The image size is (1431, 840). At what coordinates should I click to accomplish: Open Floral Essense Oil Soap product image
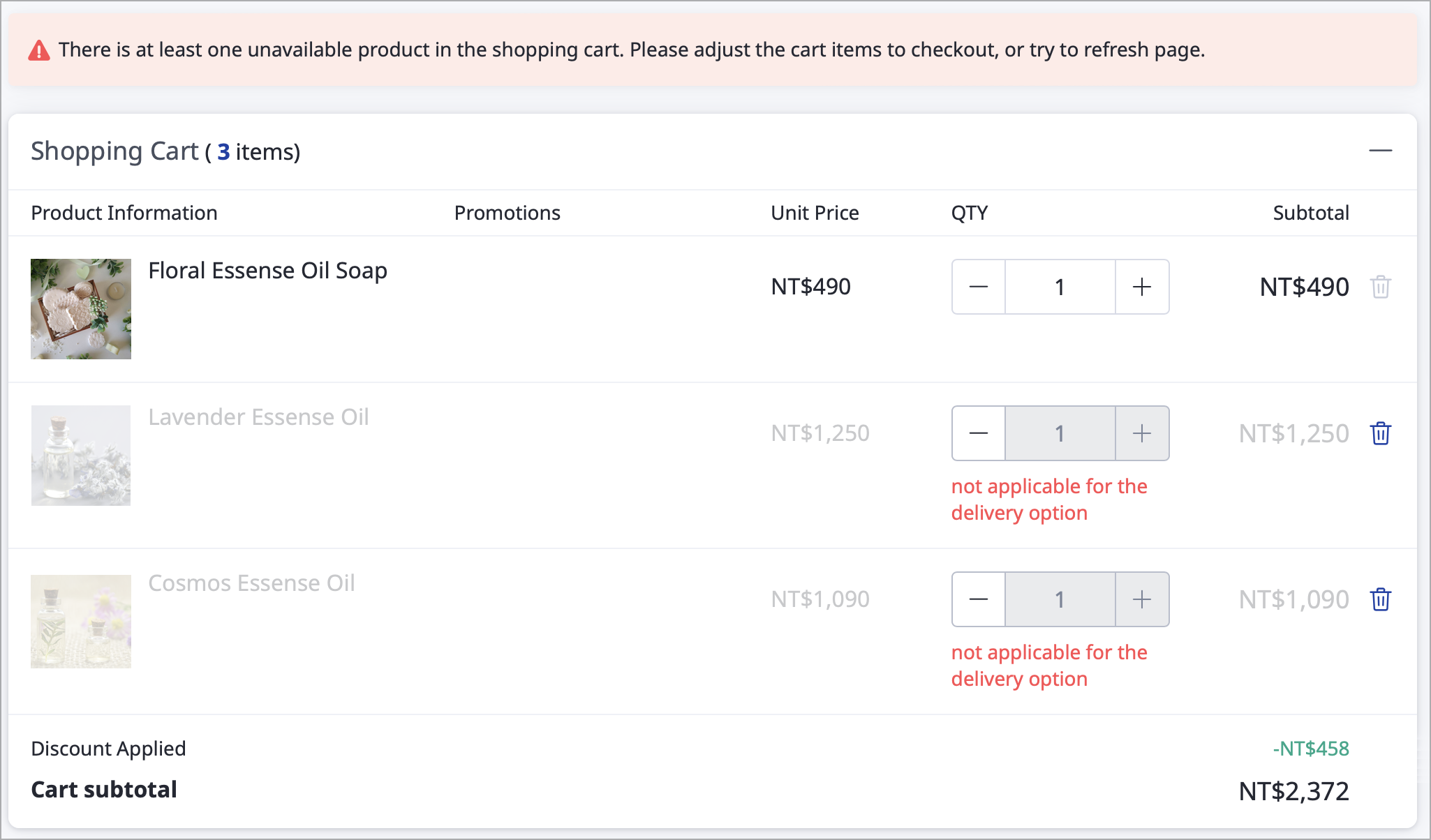[81, 309]
